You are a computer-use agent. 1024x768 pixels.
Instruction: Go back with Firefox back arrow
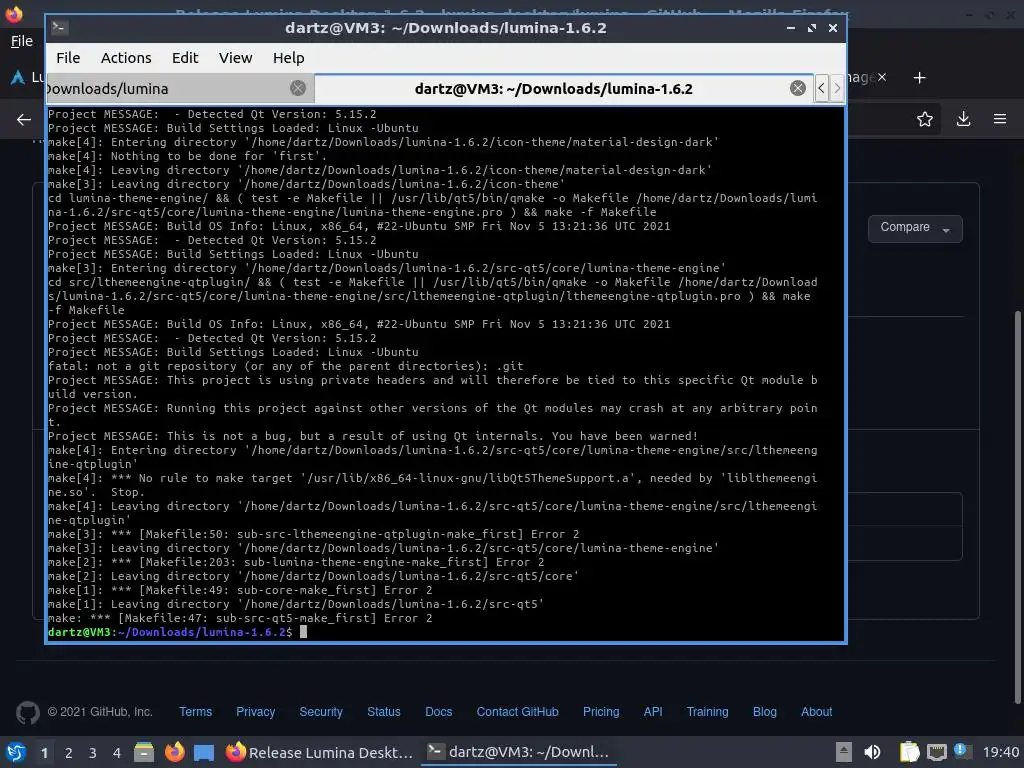24,120
